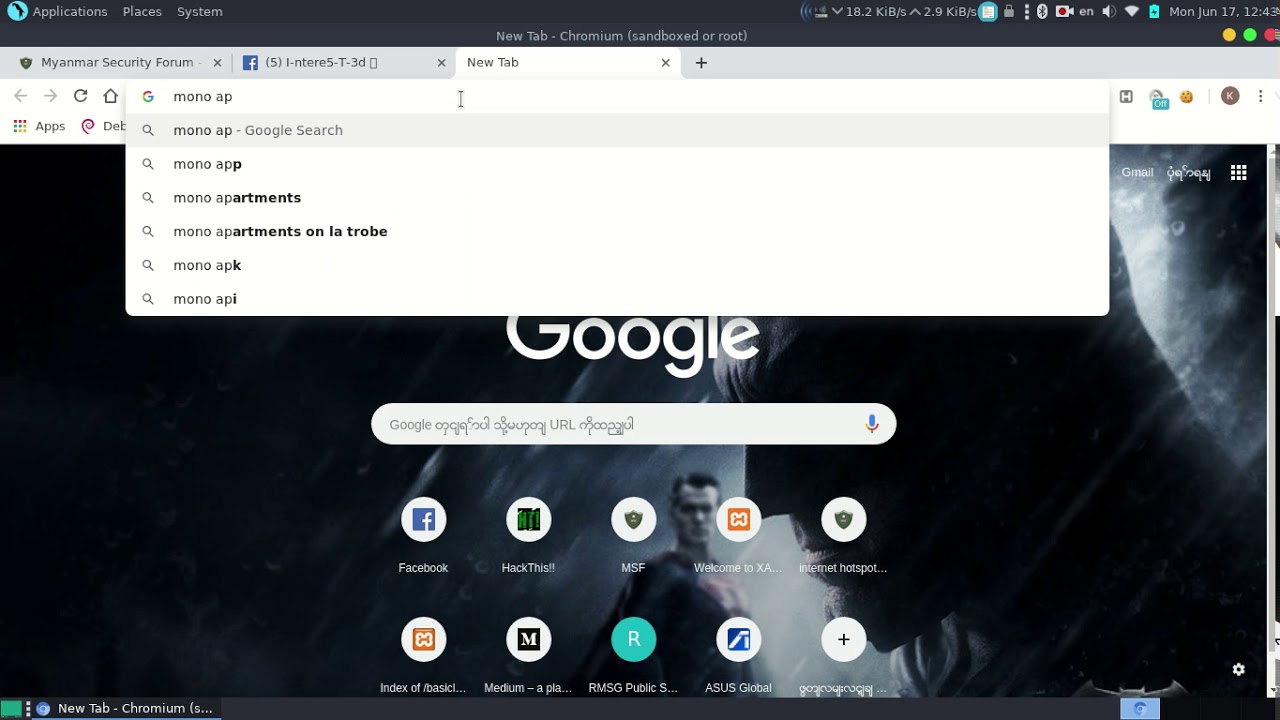
Task: Open the Apps bookmarks shortcut
Action: point(39,126)
